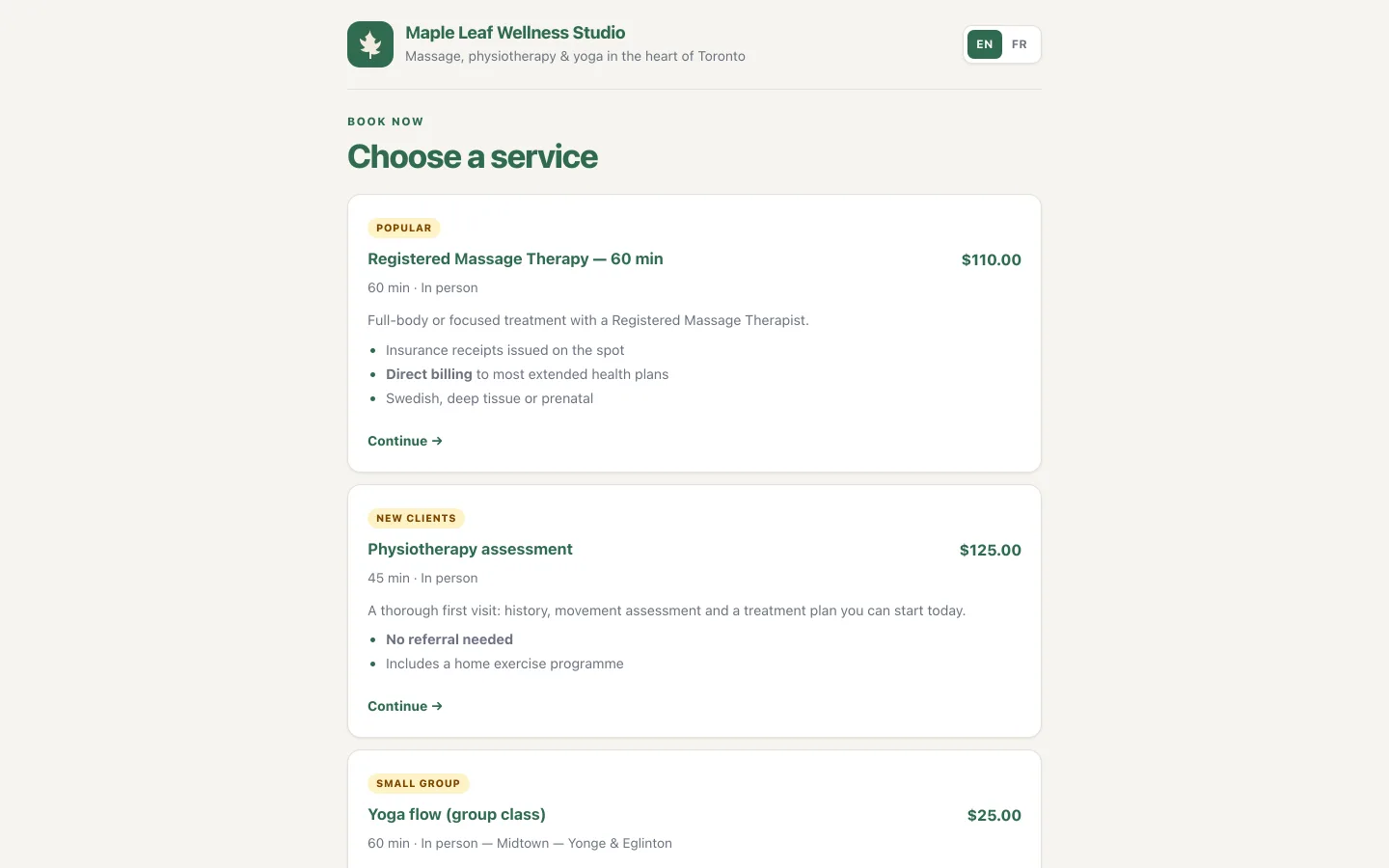Viewport: 1389px width, 868px height.
Task: Click the Maple Leaf Wellness Studio name
Action: 515,33
